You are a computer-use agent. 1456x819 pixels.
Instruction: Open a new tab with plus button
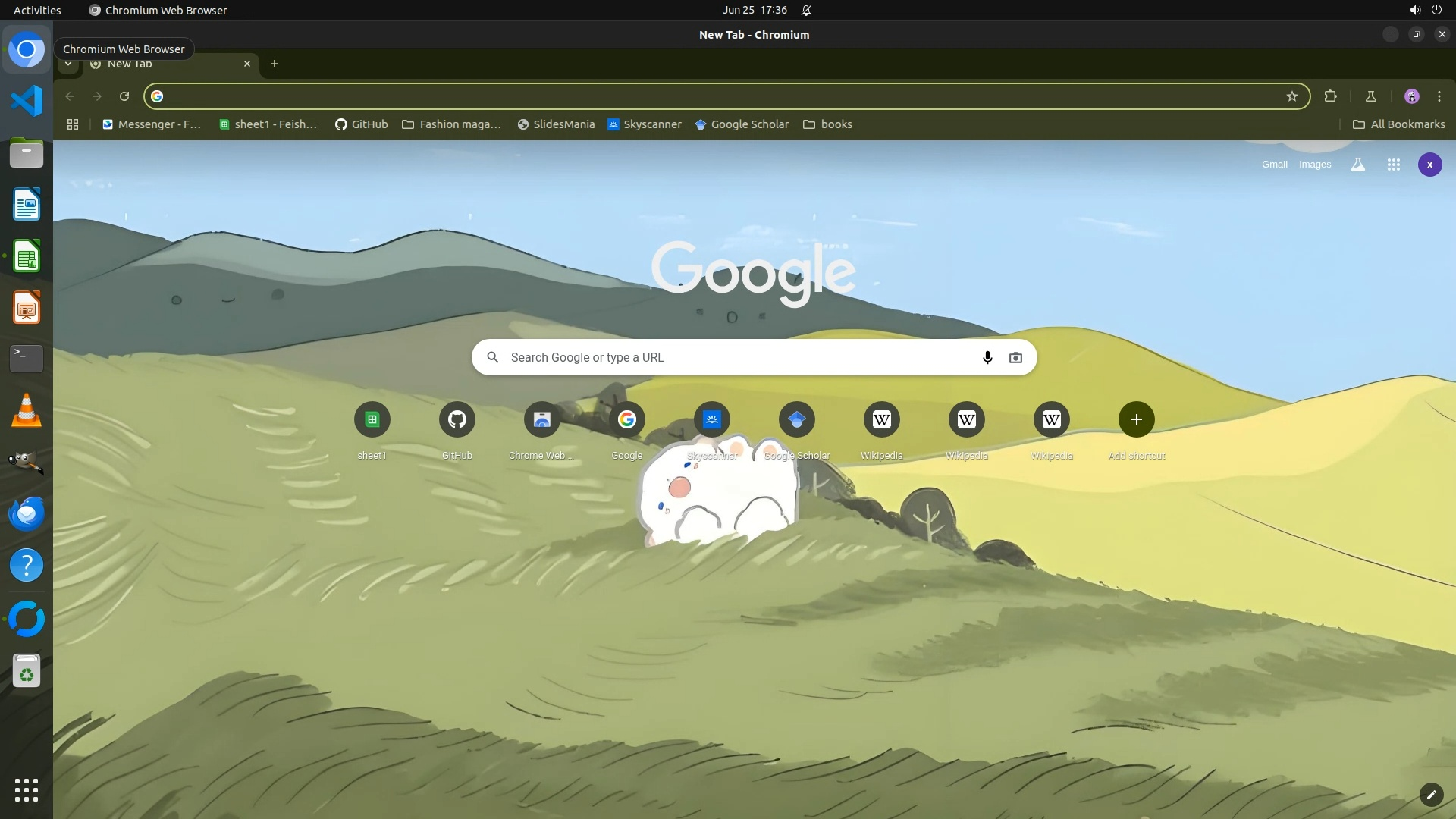tap(275, 64)
